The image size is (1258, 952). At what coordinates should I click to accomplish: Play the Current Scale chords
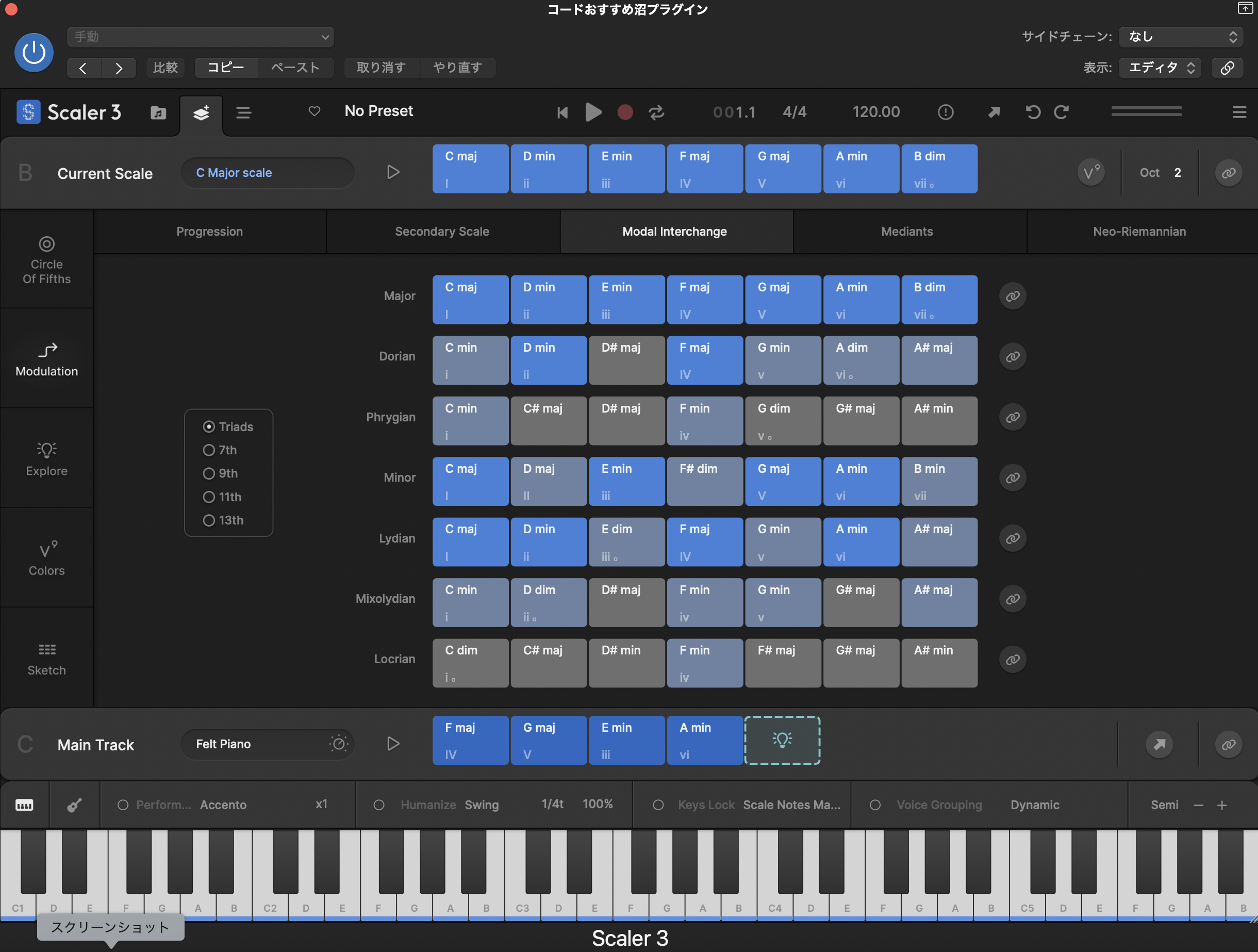click(x=393, y=172)
